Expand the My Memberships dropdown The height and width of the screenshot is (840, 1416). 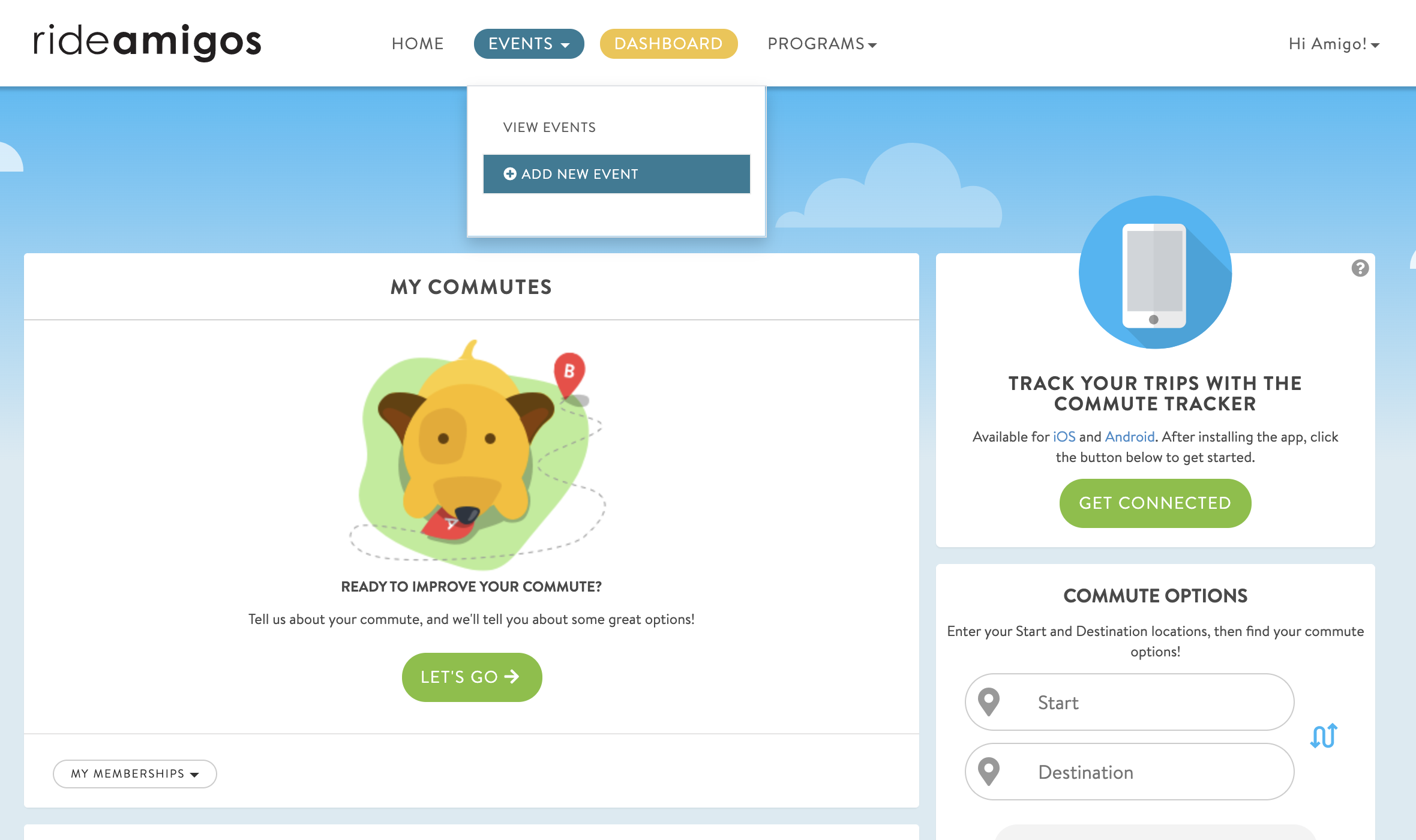pyautogui.click(x=135, y=773)
